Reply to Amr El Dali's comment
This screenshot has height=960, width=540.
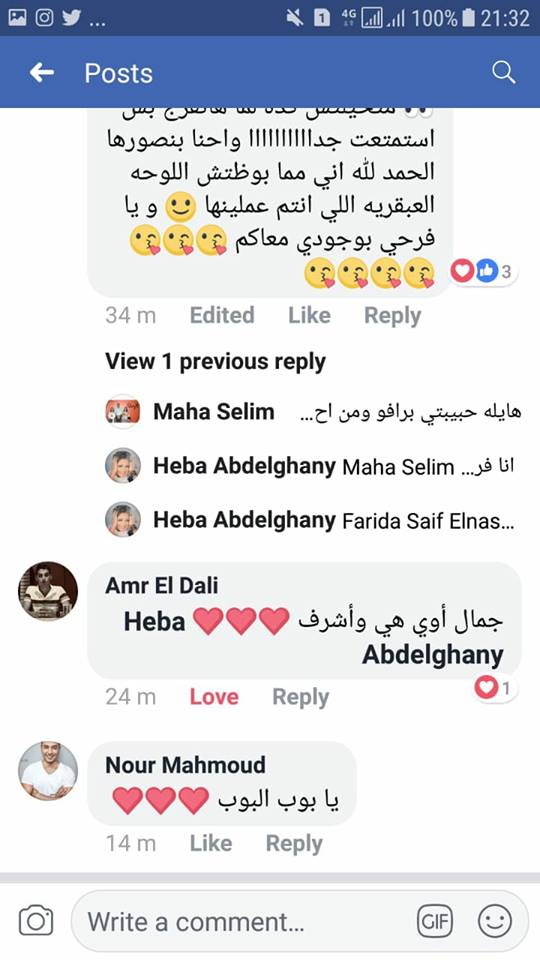click(x=301, y=697)
